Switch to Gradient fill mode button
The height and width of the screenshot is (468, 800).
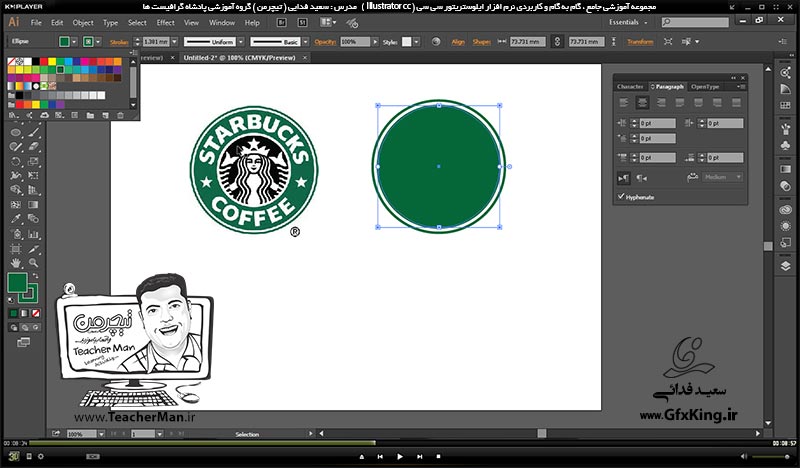tap(24, 313)
